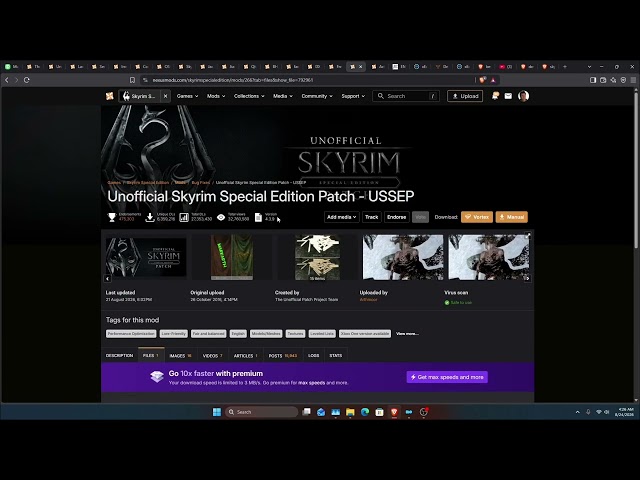
Task: Open the green banner comparison thumbnail
Action: coord(232,257)
